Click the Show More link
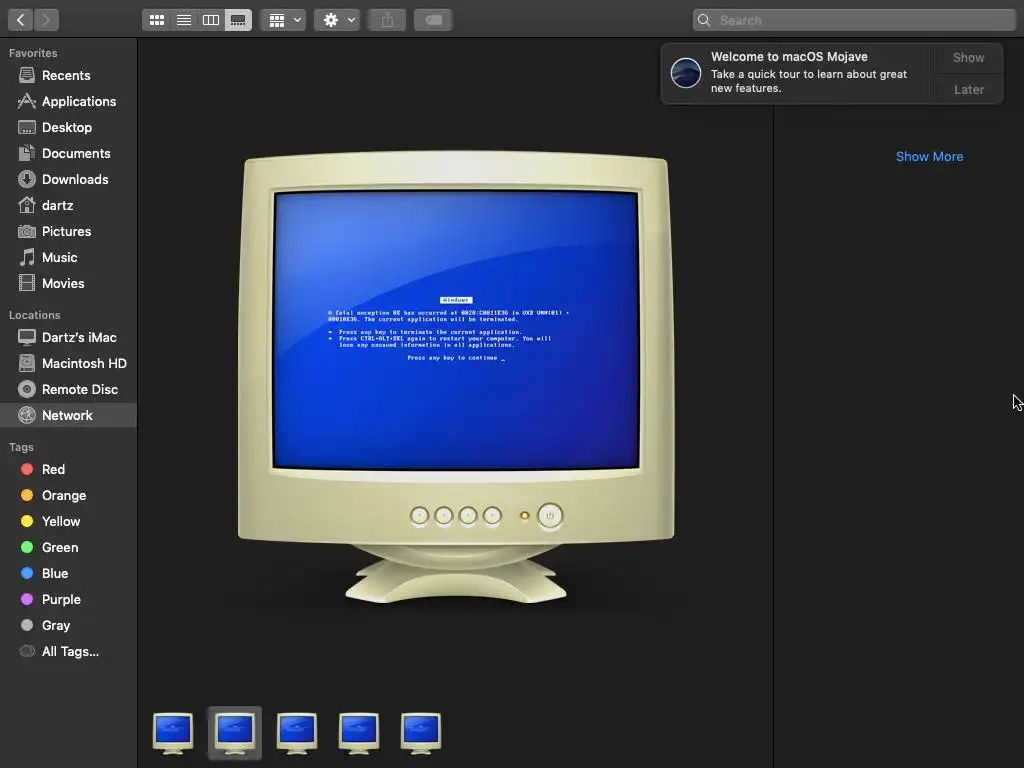This screenshot has width=1024, height=768. coord(929,157)
